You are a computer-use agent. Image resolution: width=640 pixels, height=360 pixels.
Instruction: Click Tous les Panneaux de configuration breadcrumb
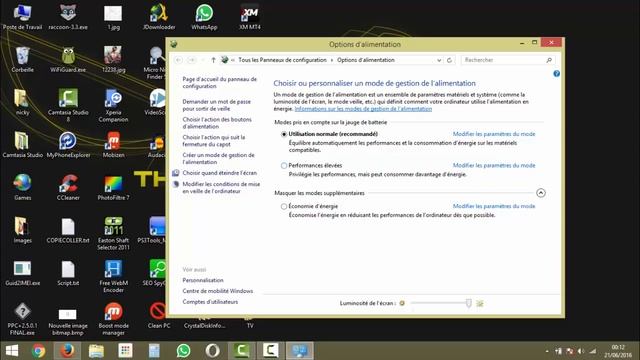coord(282,60)
